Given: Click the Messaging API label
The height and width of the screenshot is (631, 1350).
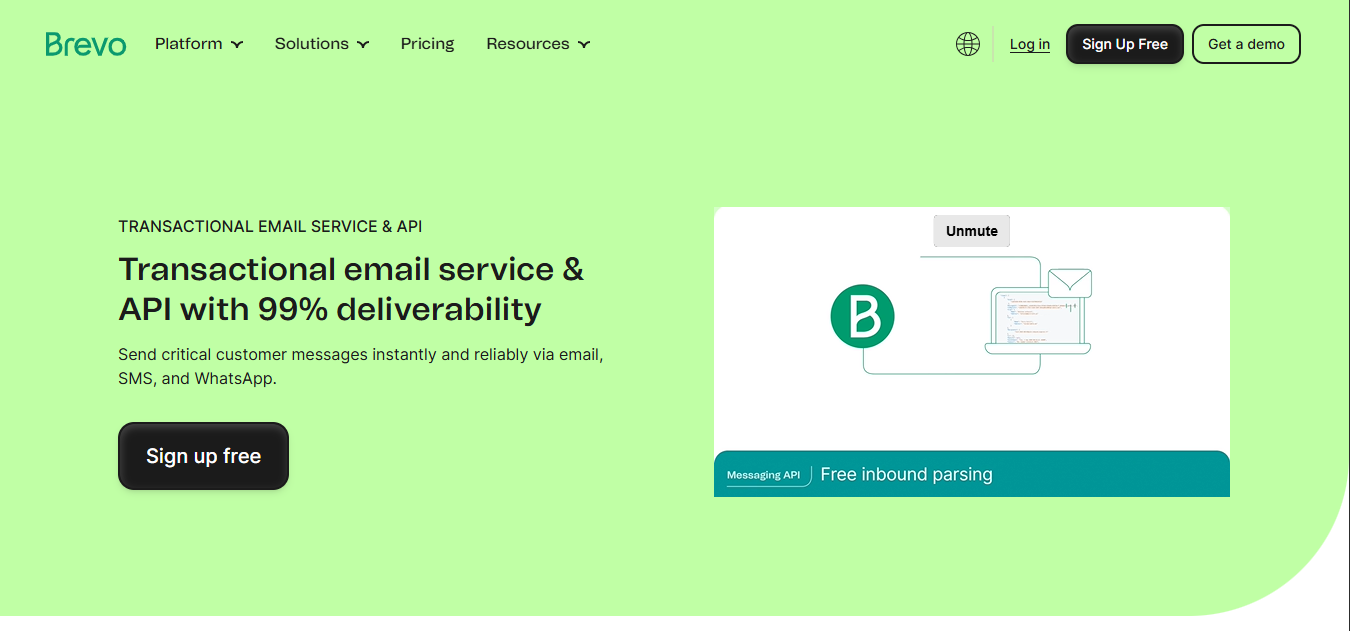Looking at the screenshot, I should (x=763, y=475).
